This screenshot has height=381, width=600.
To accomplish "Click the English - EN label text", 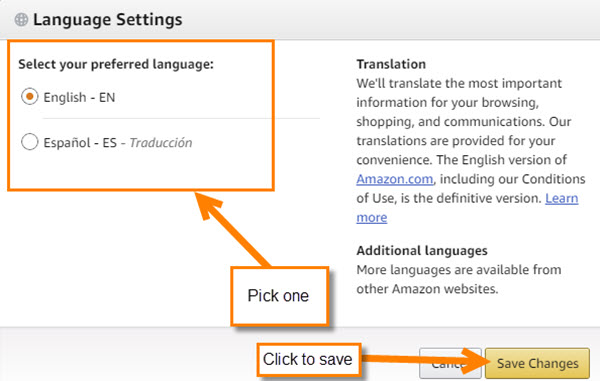I will [x=79, y=97].
